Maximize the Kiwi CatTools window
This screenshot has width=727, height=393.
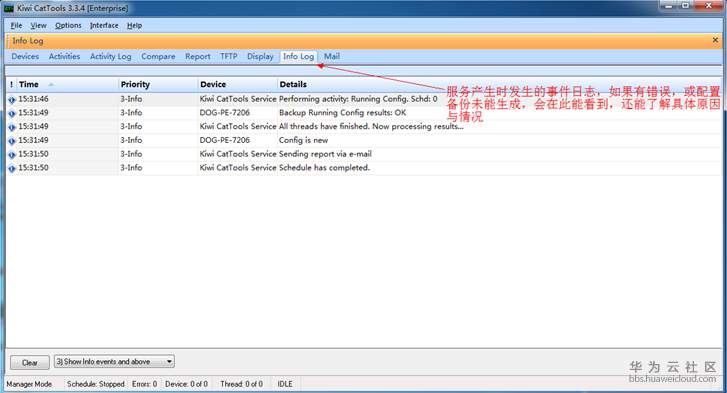(x=685, y=6)
